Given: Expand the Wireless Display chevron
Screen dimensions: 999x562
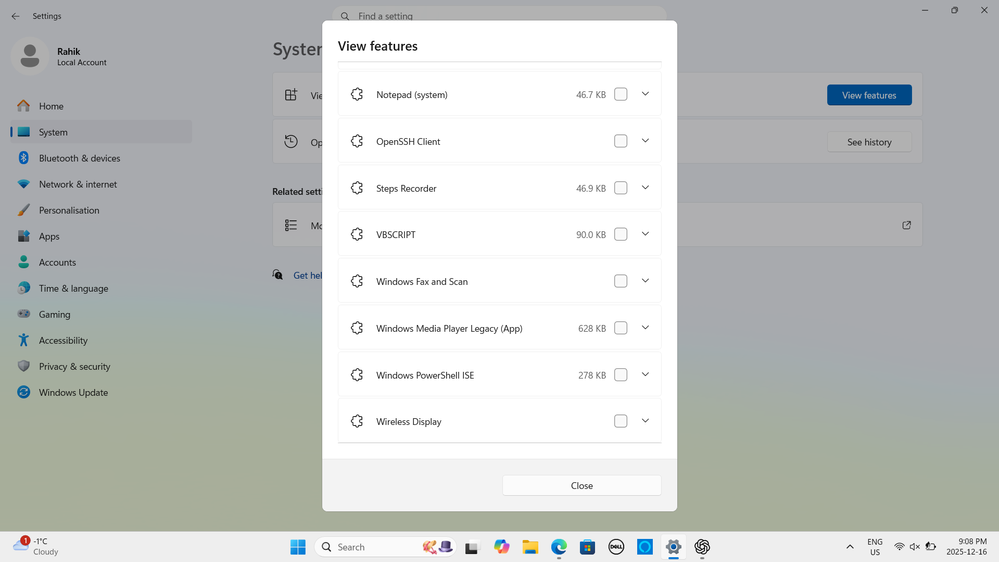Looking at the screenshot, I should 645,421.
